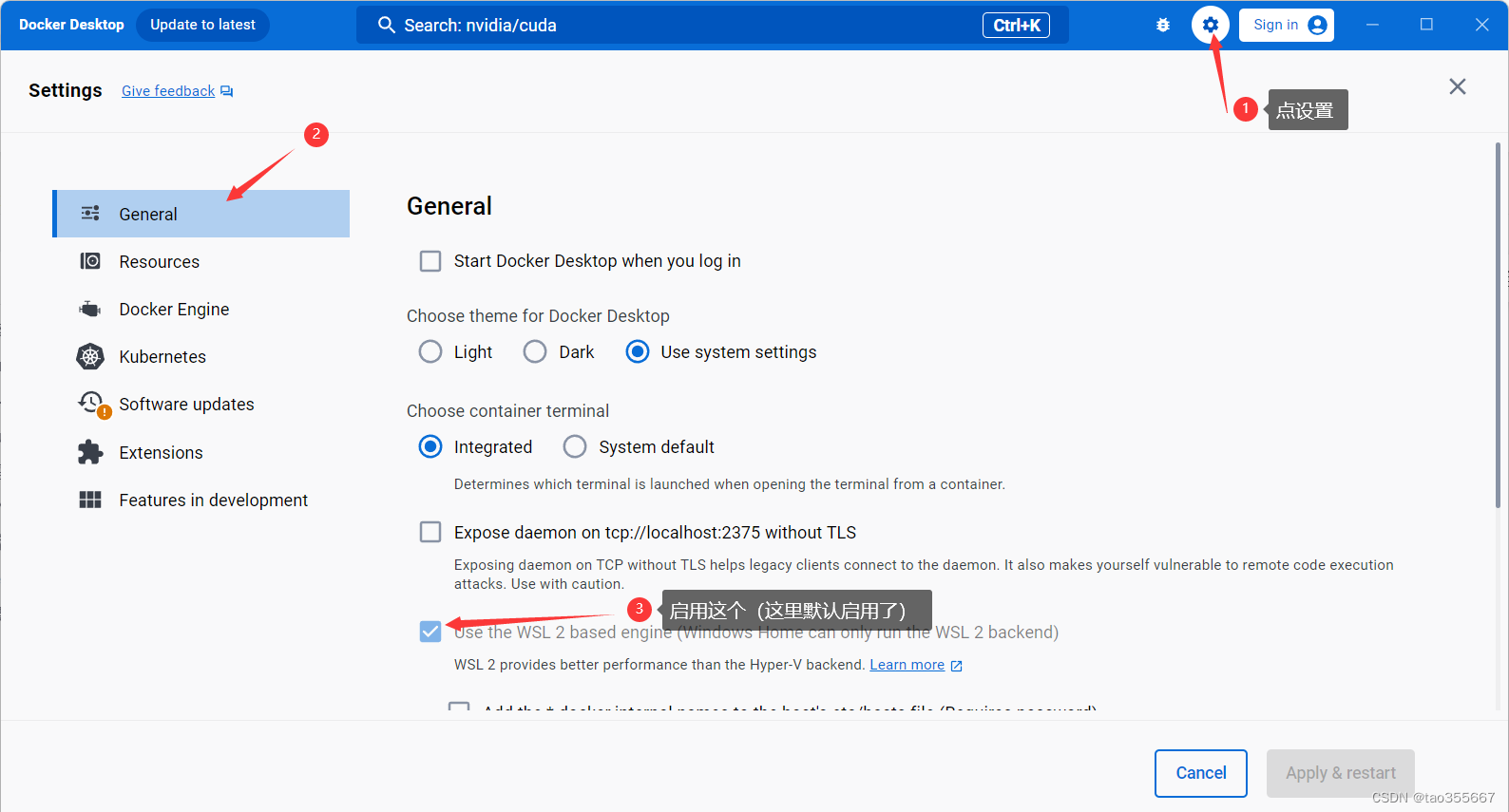Go to Software updates settings
This screenshot has height=812, width=1509.
(201, 405)
